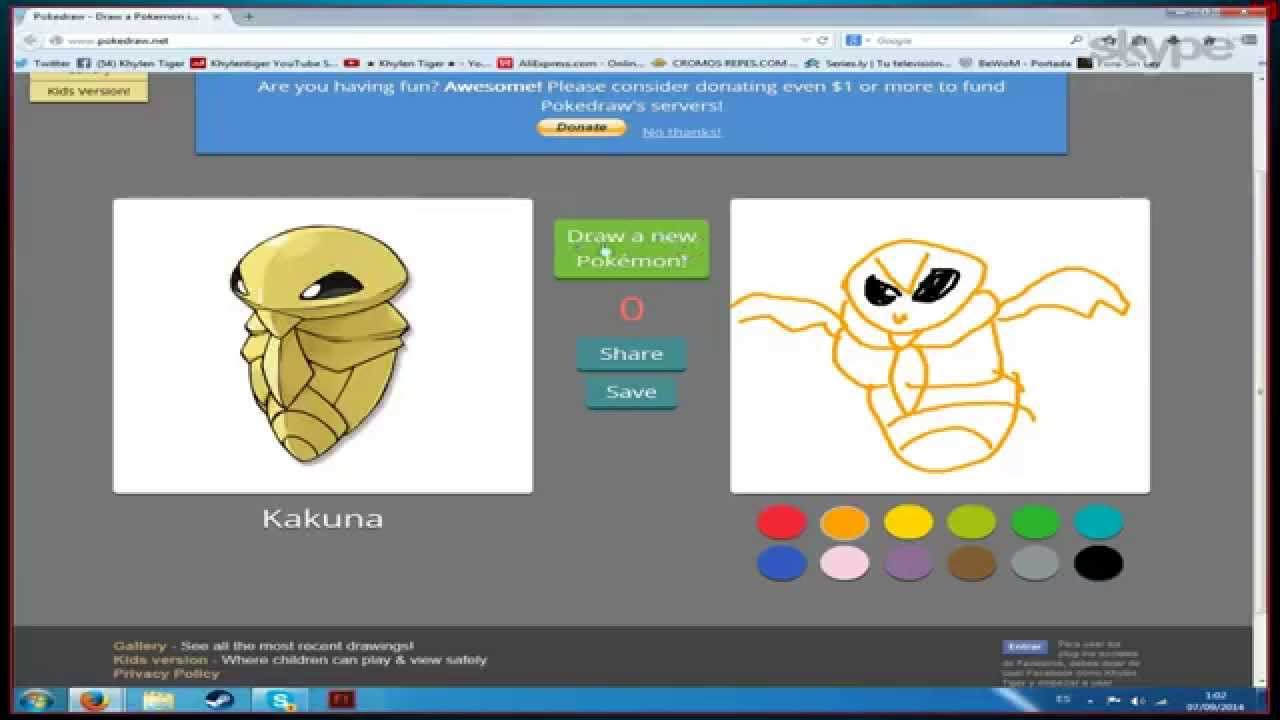Open the Khylentiger YouTube bookmark
The height and width of the screenshot is (720, 1280).
coord(265,63)
